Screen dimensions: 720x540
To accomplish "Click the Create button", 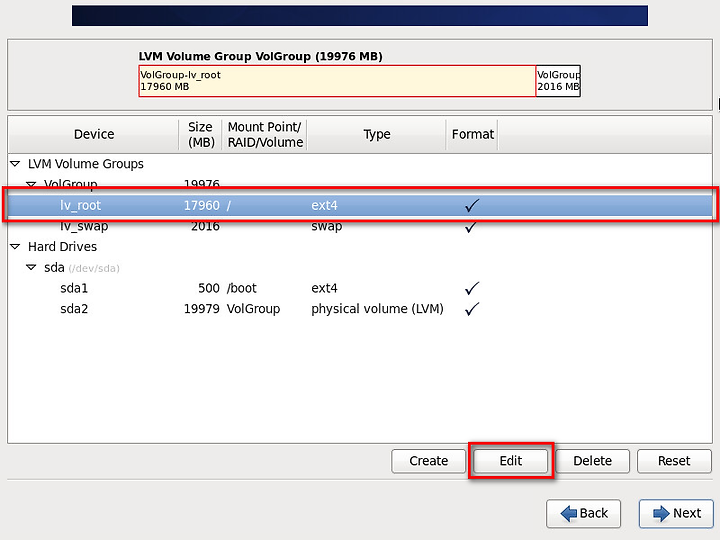I will pos(428,461).
